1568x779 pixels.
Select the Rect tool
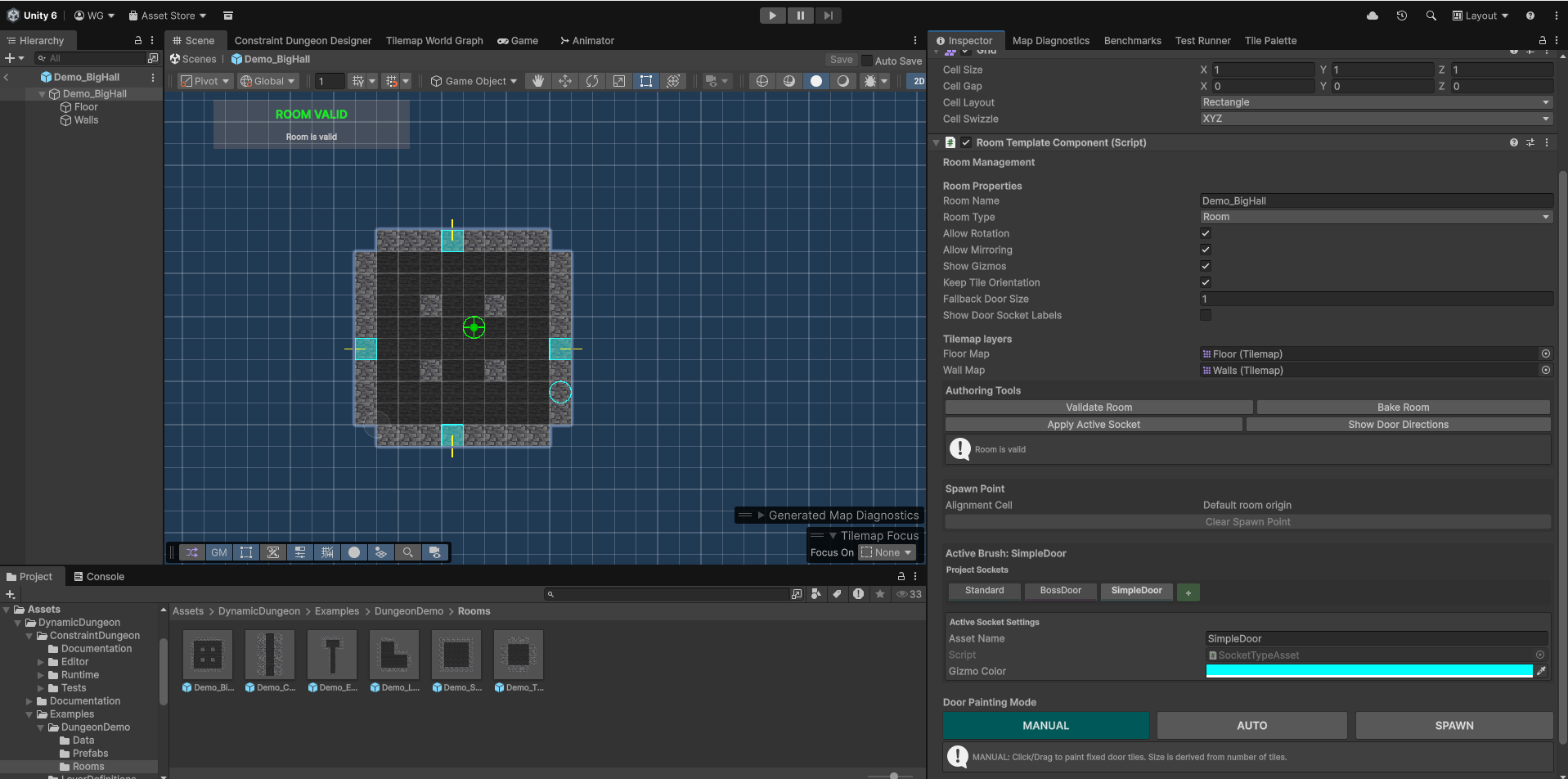(646, 81)
